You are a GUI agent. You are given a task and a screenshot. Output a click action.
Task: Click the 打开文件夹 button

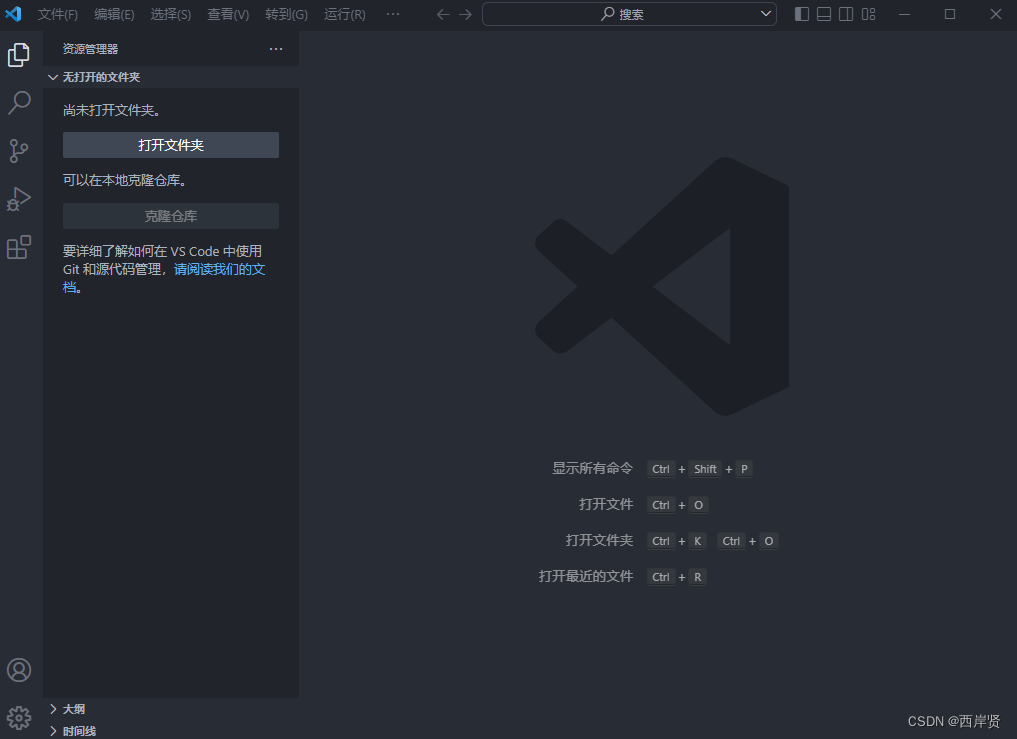171,145
